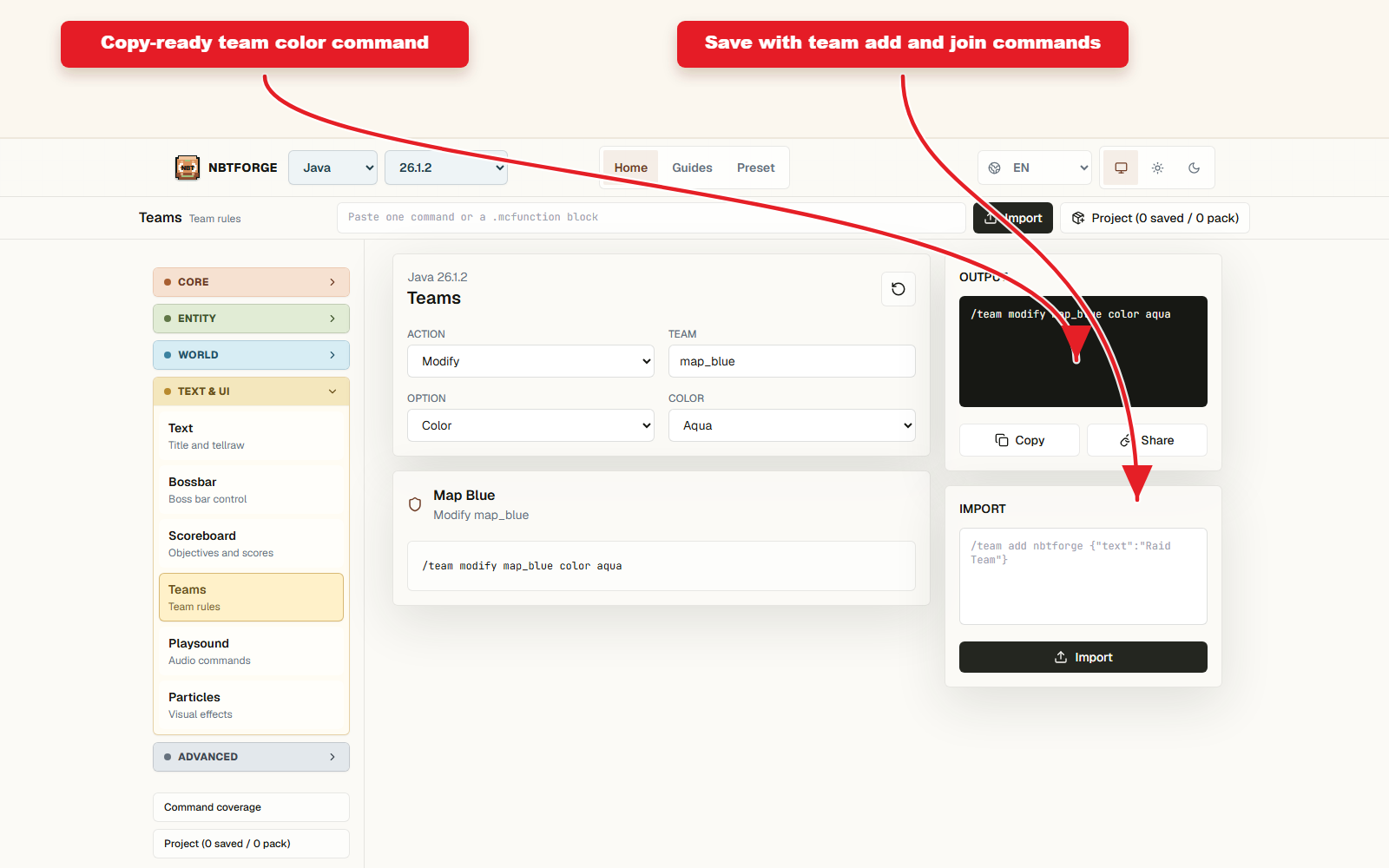
Task: Enable dark theme moon icon
Action: coord(1194,168)
